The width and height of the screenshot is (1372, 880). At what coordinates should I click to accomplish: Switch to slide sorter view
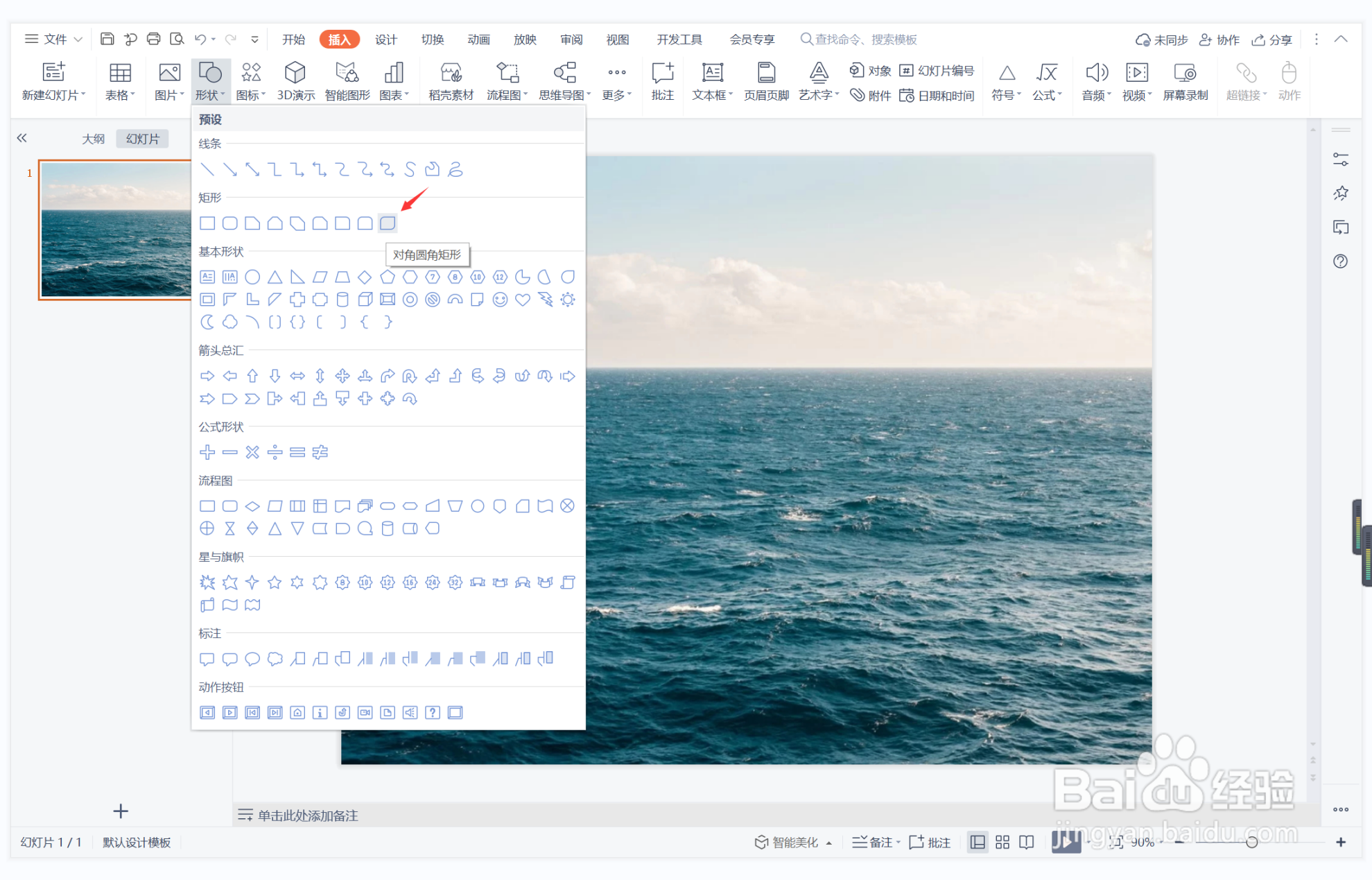pyautogui.click(x=1002, y=842)
